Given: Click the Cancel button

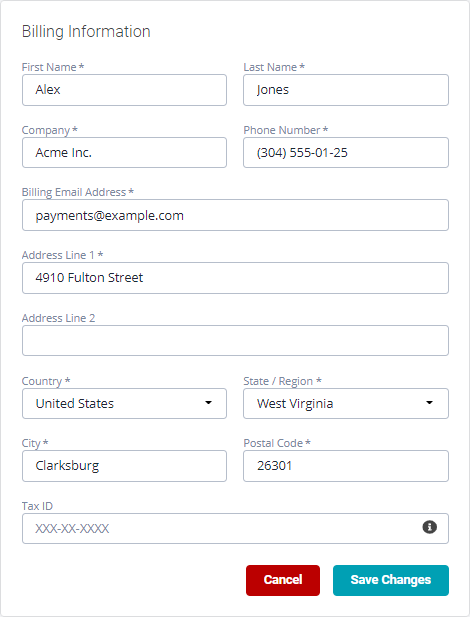Looking at the screenshot, I should [283, 580].
